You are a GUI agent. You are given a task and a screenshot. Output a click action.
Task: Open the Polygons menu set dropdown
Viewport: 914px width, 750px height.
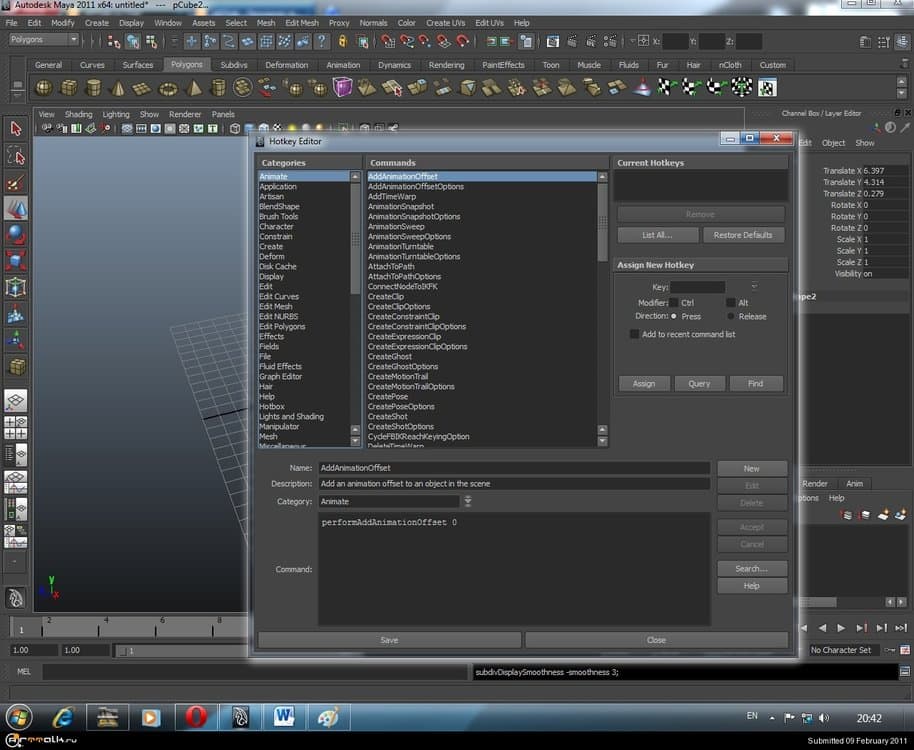[44, 40]
